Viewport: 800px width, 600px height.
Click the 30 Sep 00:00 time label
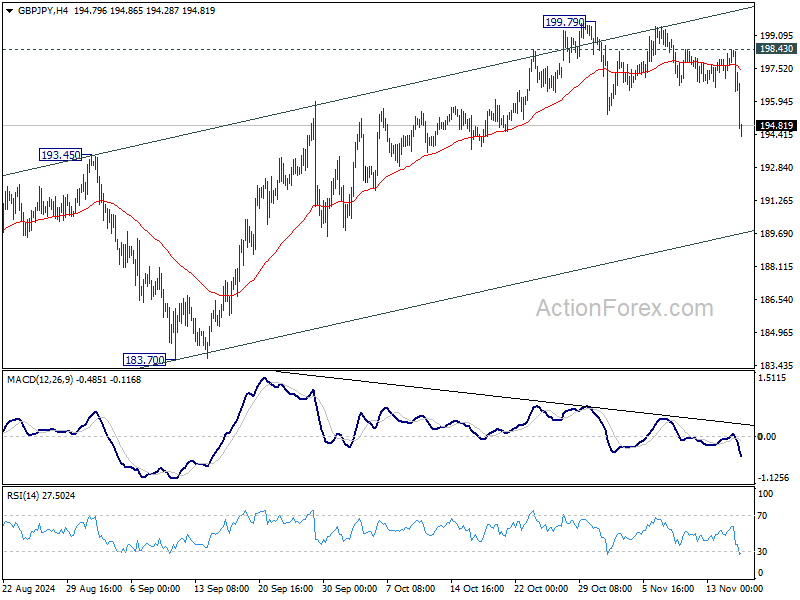[x=349, y=588]
